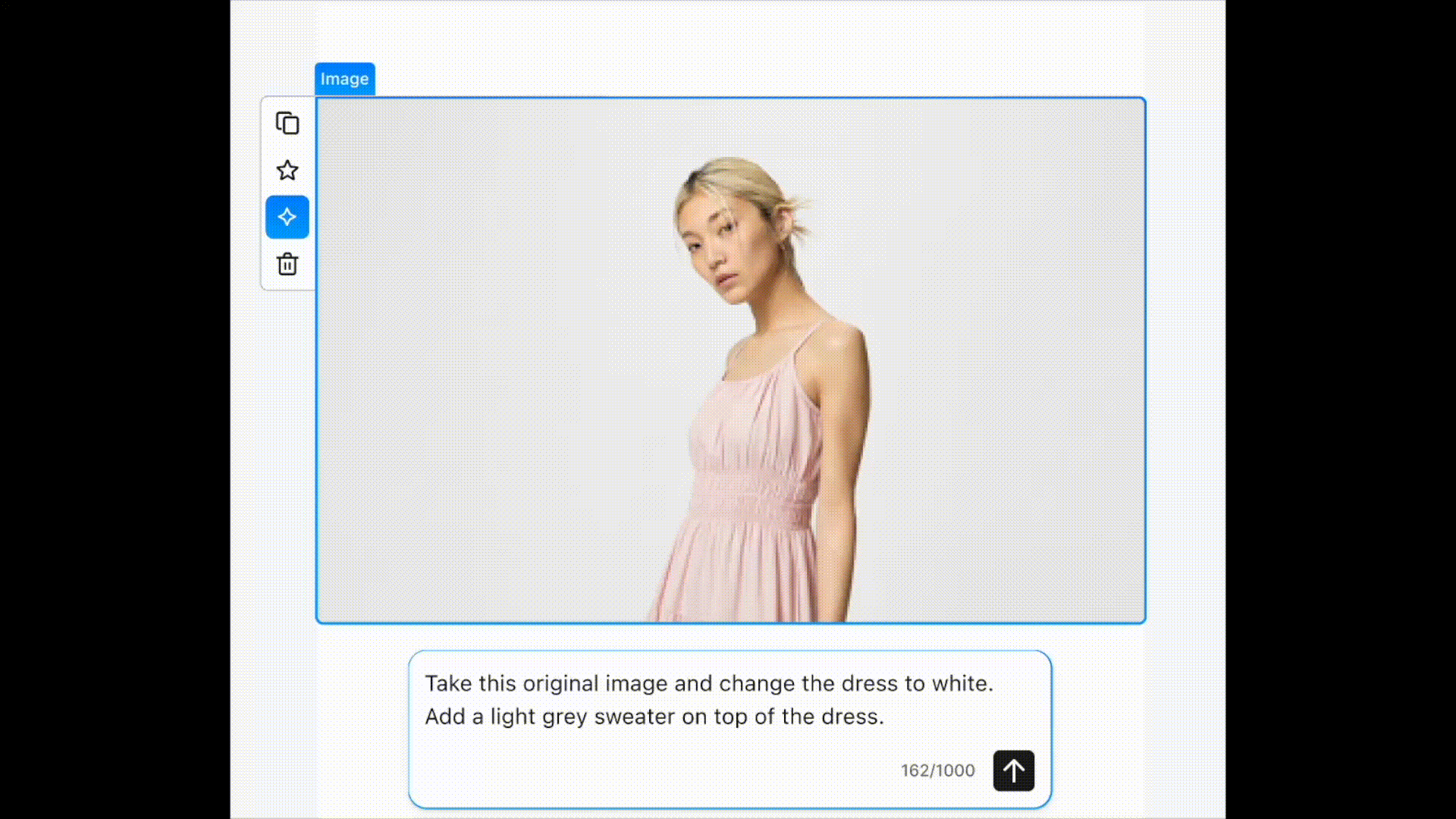1456x819 pixels.
Task: Submit the prompt with the arrow button
Action: [x=1014, y=770]
